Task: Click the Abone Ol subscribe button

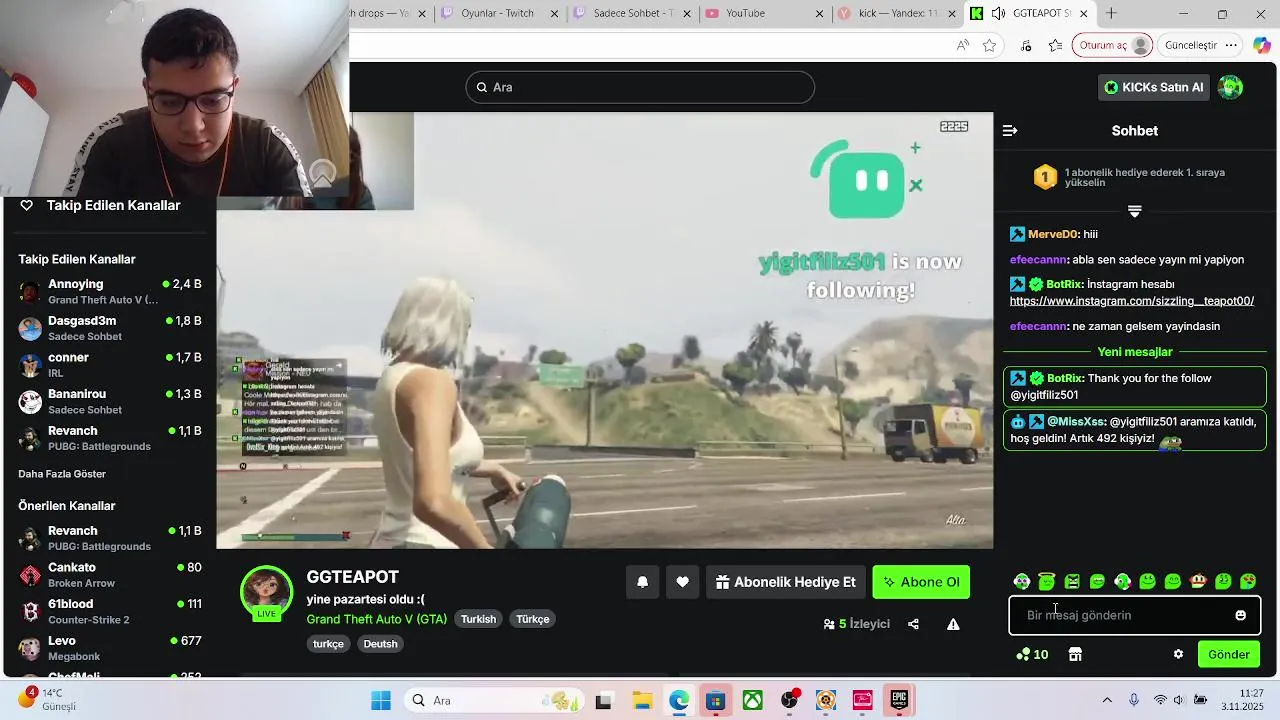Action: click(x=921, y=582)
